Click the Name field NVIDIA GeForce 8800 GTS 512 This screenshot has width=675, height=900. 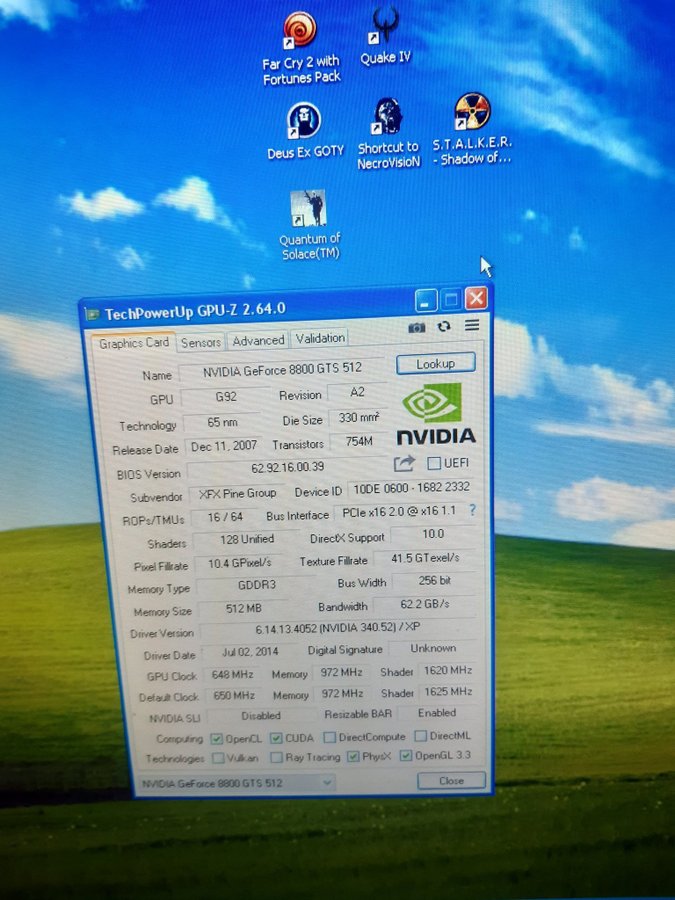[x=282, y=370]
